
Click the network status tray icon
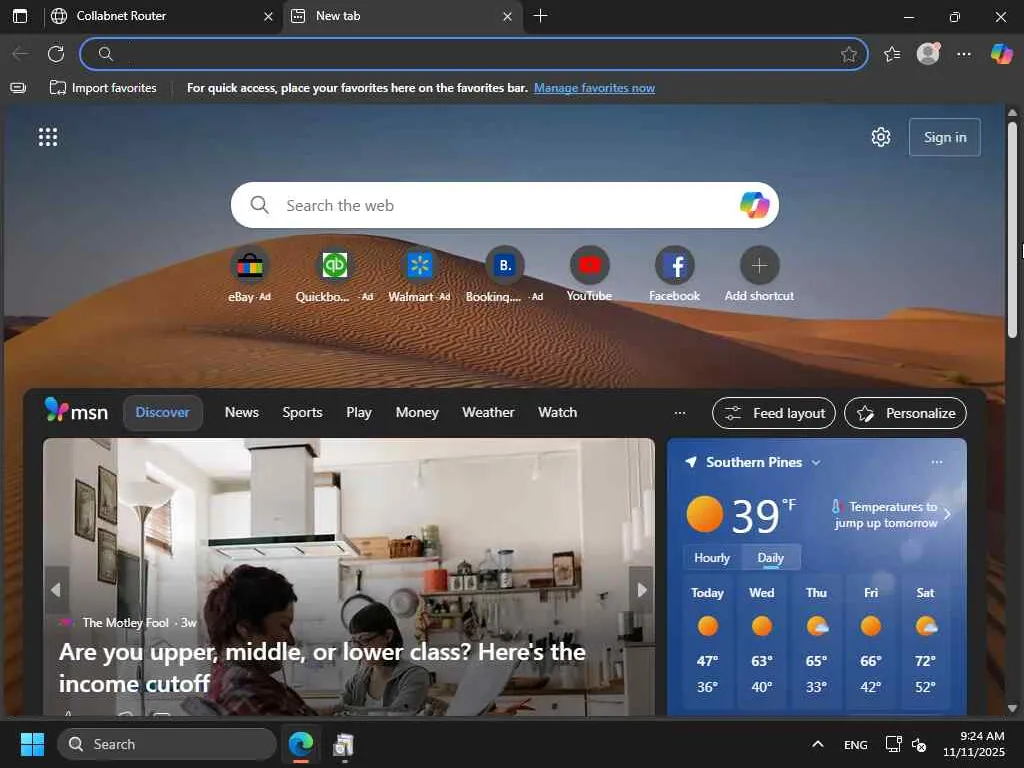point(893,744)
